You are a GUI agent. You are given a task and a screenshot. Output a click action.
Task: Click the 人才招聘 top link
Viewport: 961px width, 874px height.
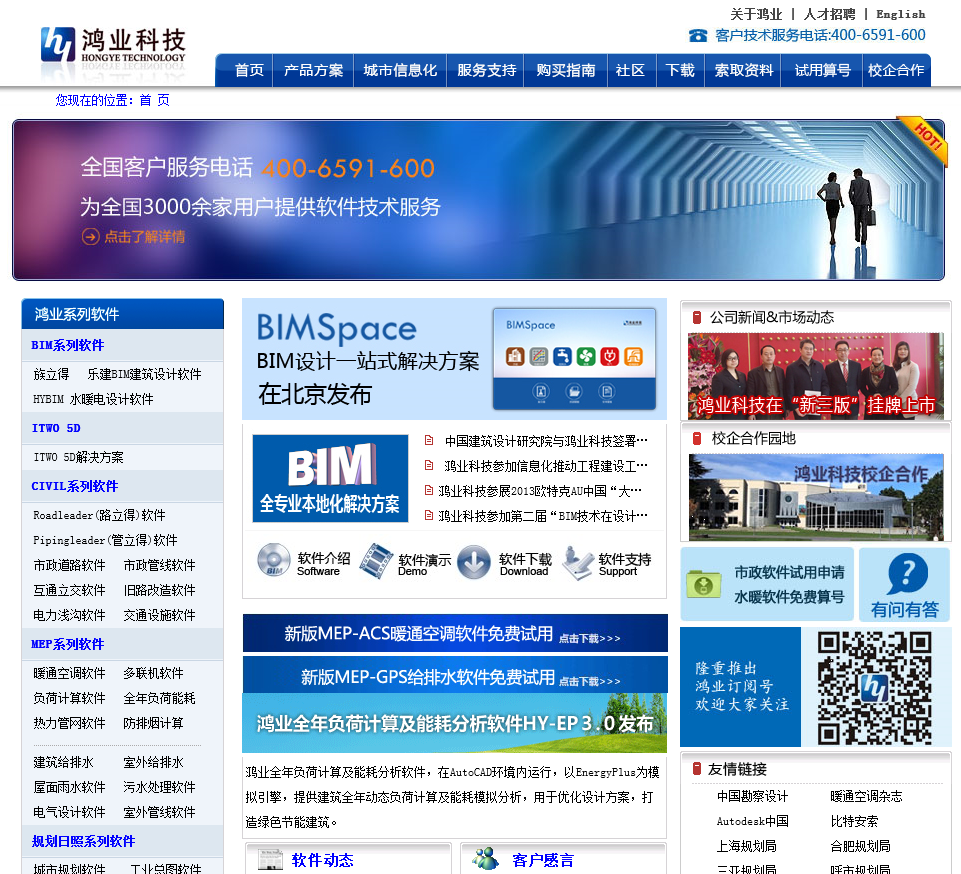coord(829,14)
